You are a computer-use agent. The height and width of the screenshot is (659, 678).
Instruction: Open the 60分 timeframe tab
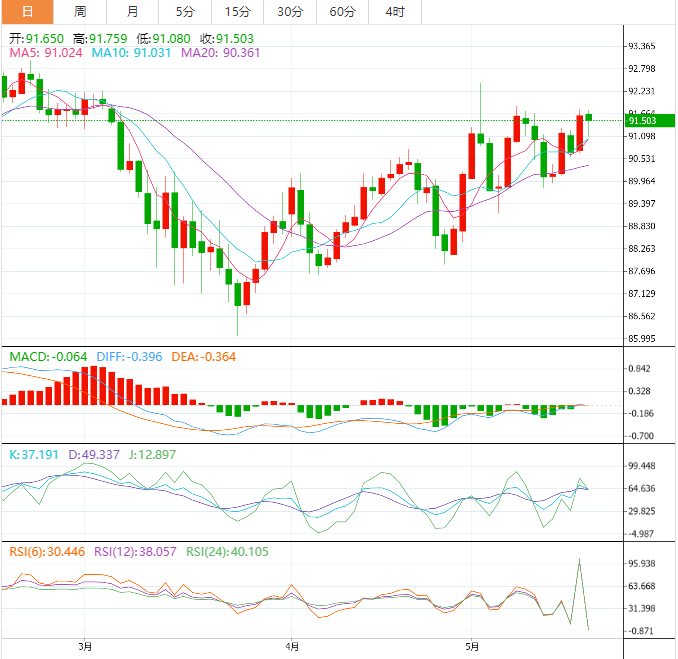(x=342, y=12)
